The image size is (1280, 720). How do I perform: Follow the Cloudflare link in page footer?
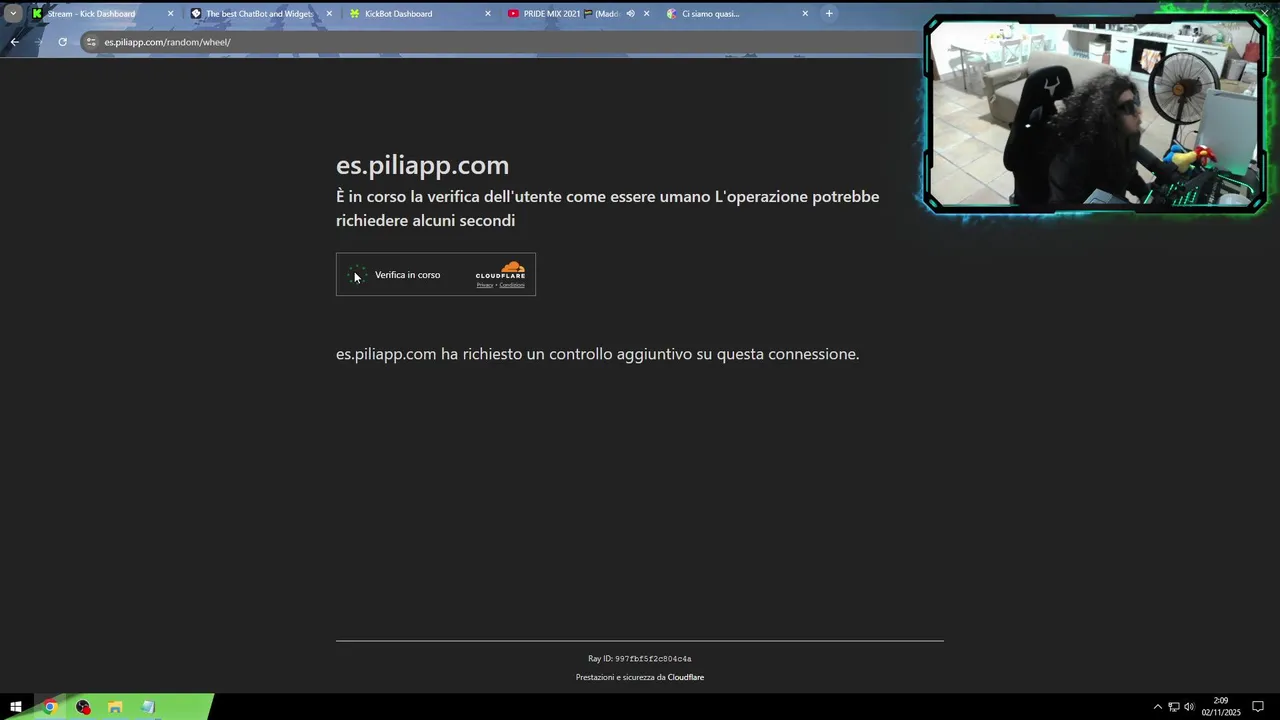(686, 678)
